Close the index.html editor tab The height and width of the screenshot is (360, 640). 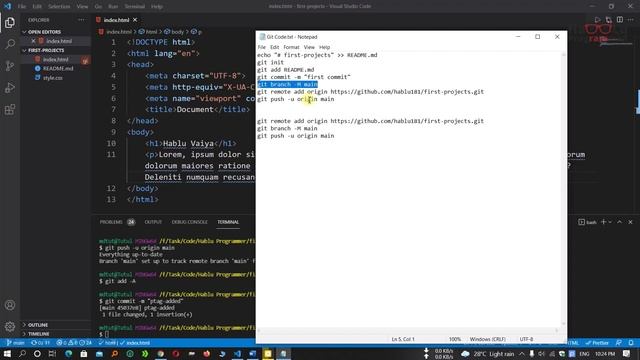click(135, 20)
